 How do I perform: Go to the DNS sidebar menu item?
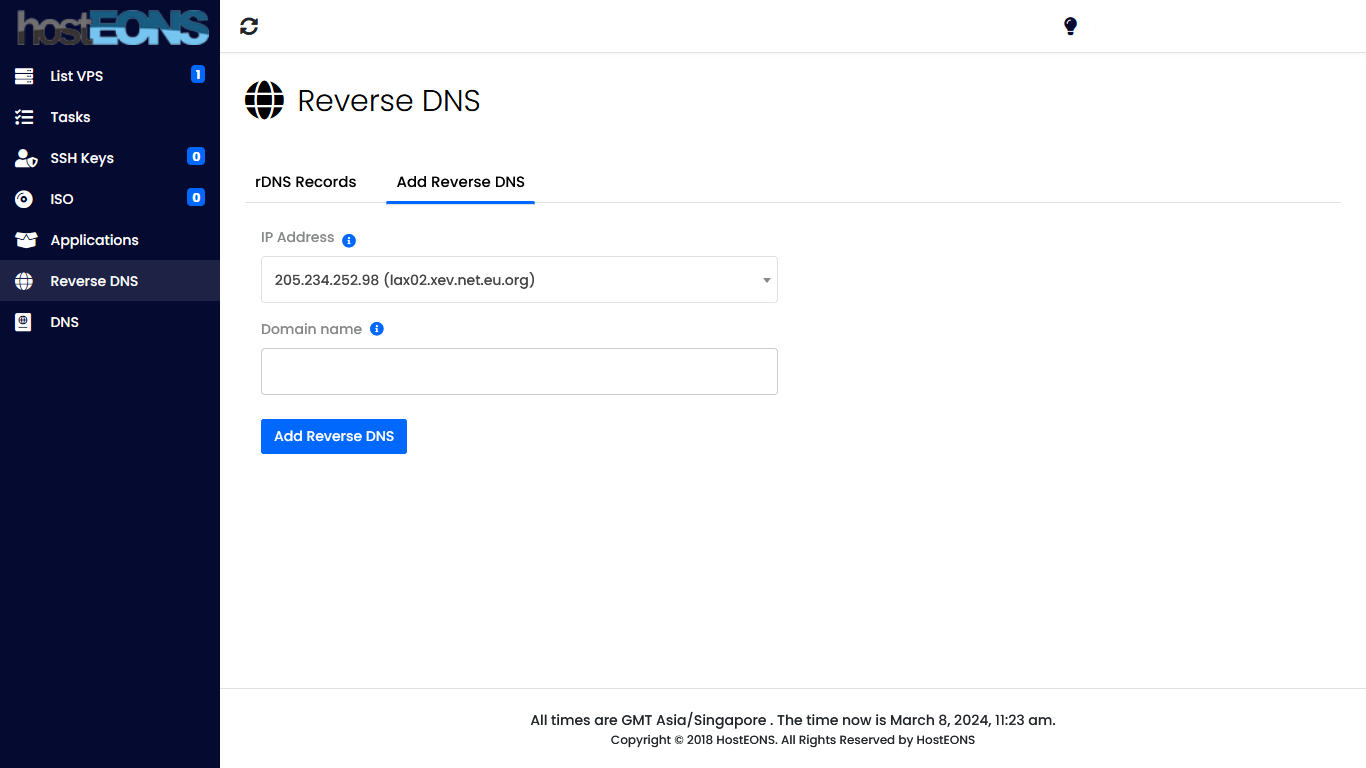(64, 322)
